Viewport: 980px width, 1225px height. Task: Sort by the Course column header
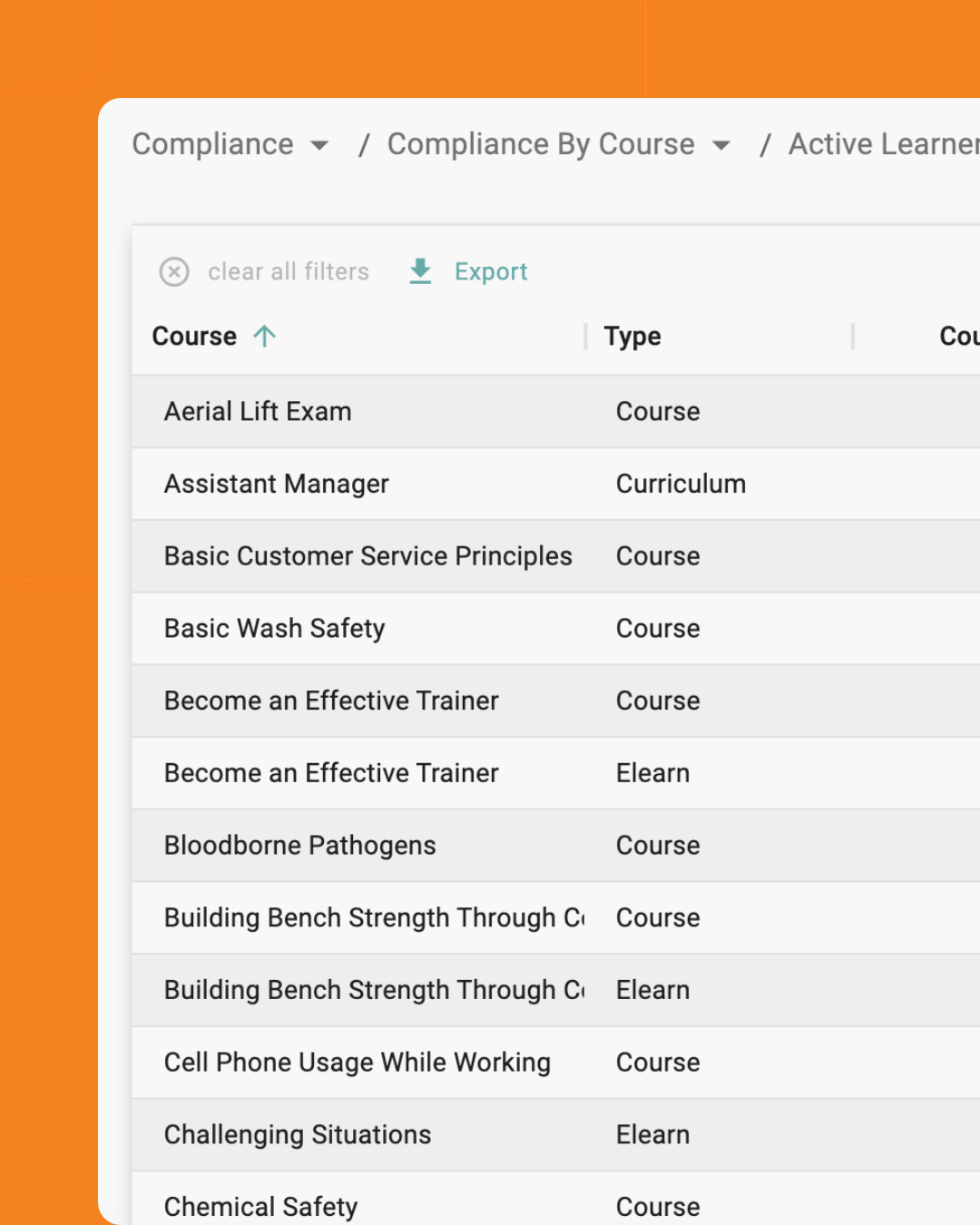coord(194,337)
